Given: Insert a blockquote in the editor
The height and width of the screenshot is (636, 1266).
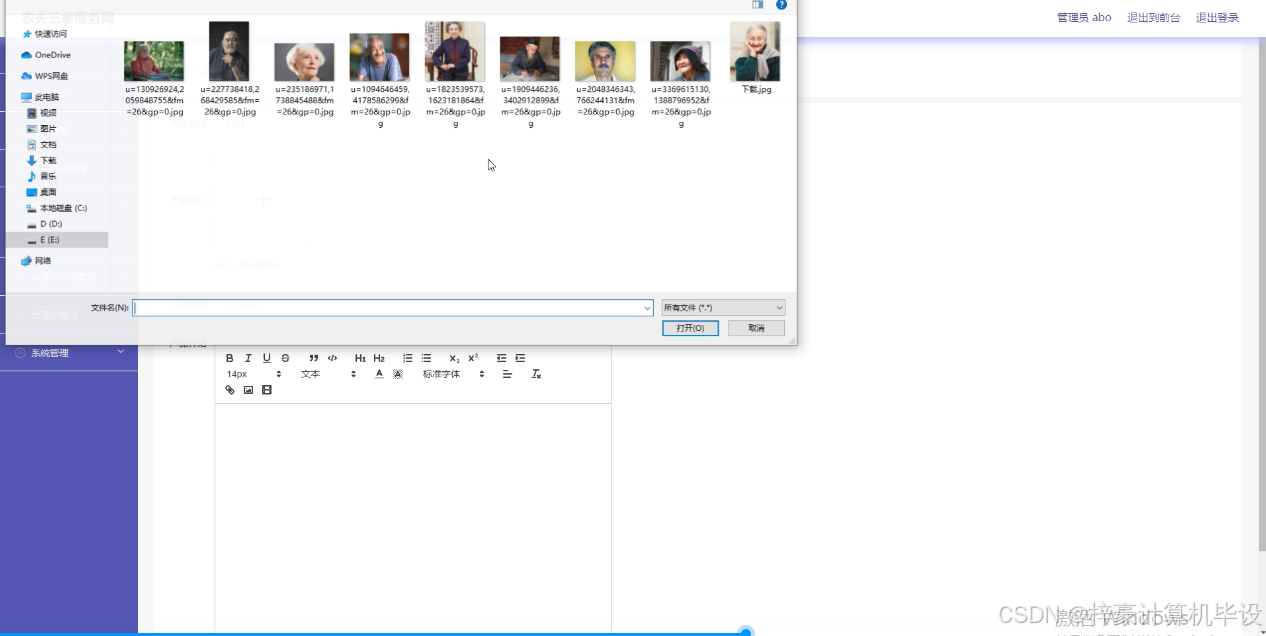Looking at the screenshot, I should coord(314,358).
